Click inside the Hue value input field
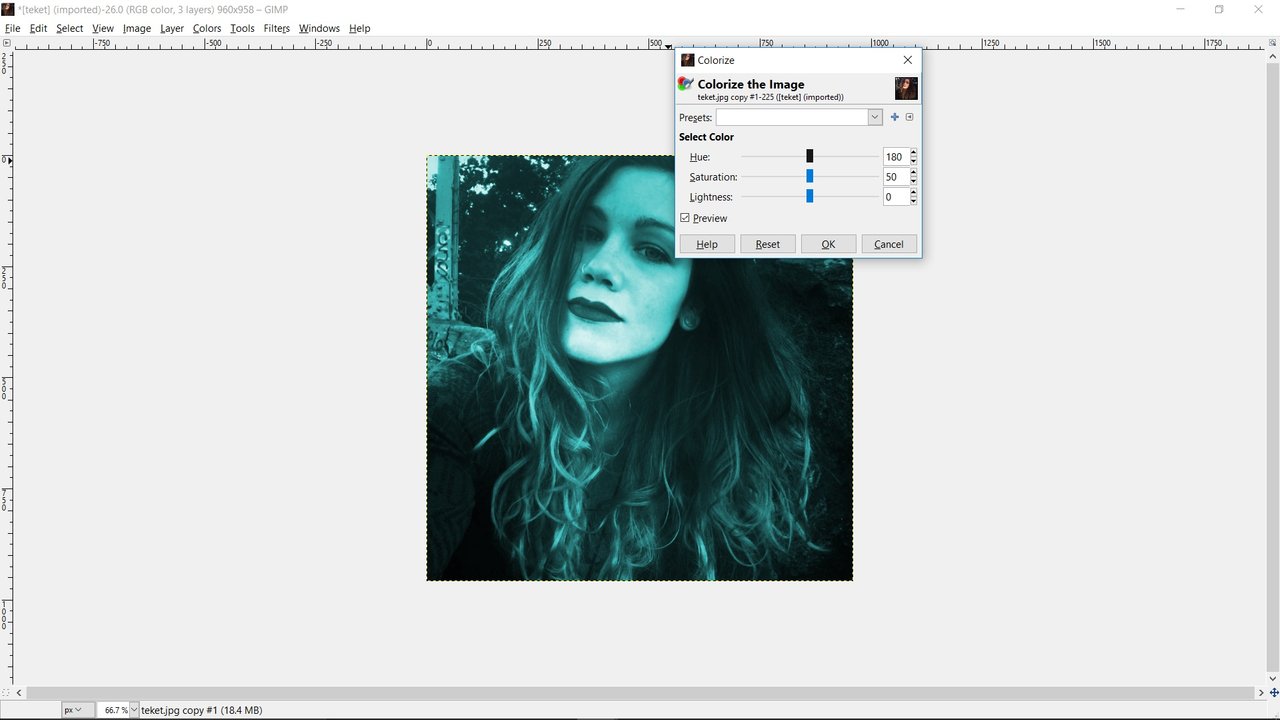This screenshot has width=1280, height=720. [x=895, y=157]
